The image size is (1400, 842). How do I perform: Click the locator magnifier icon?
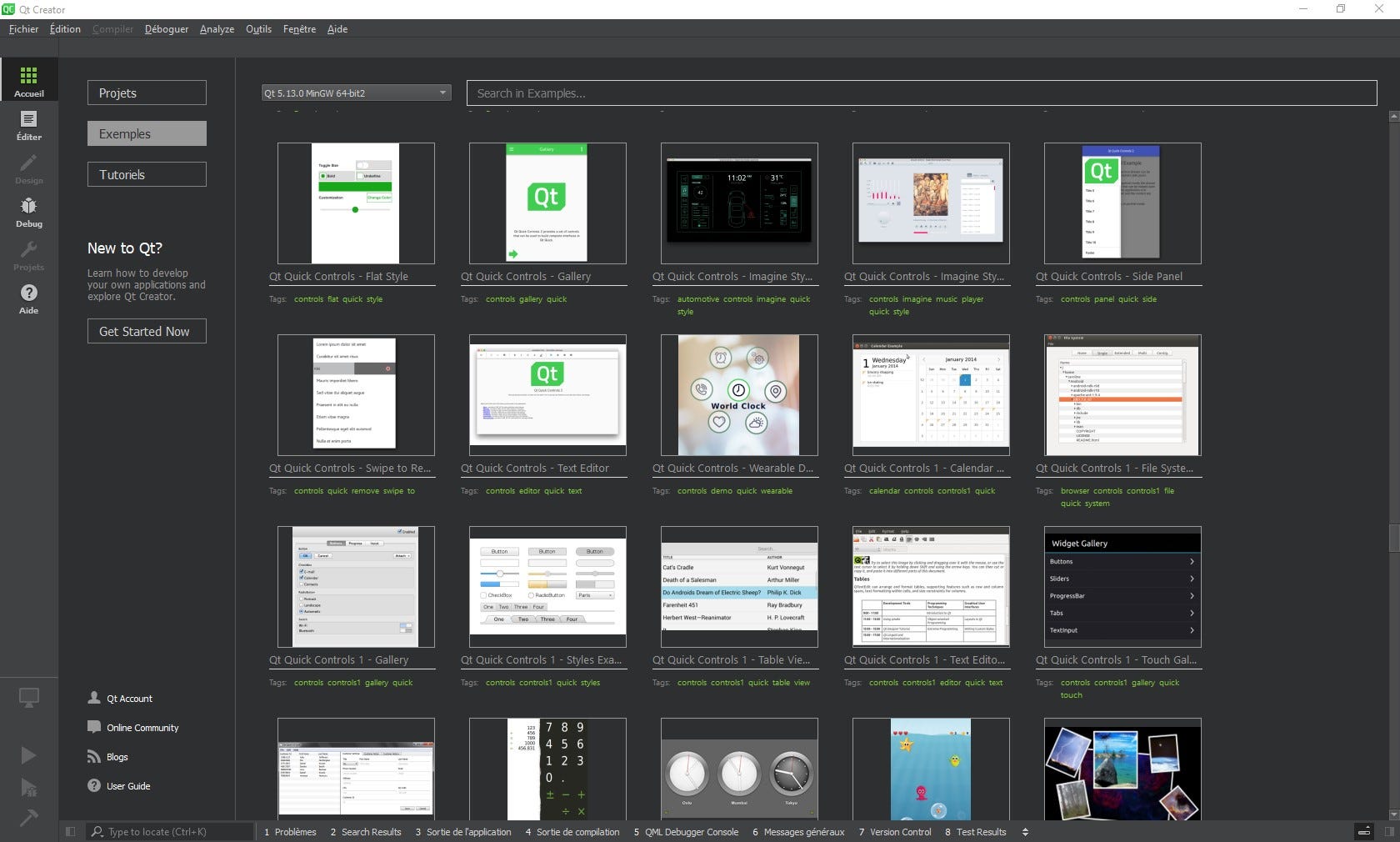pyautogui.click(x=97, y=831)
